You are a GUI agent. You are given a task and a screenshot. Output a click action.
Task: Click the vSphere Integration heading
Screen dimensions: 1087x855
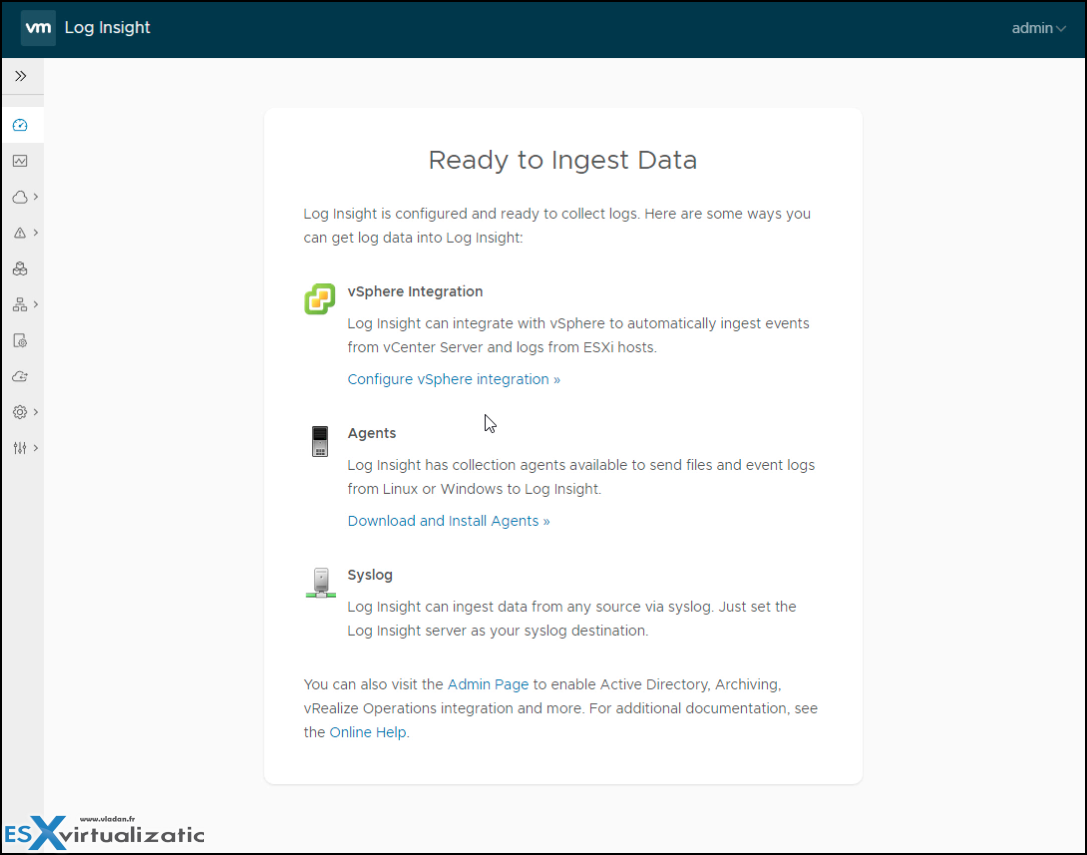415,292
